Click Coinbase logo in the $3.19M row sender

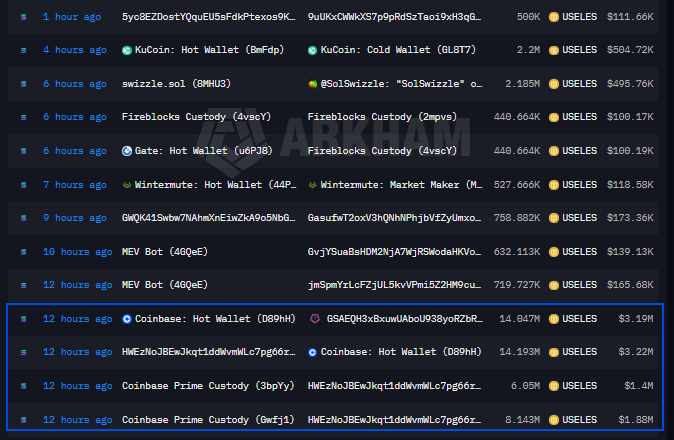click(x=127, y=319)
